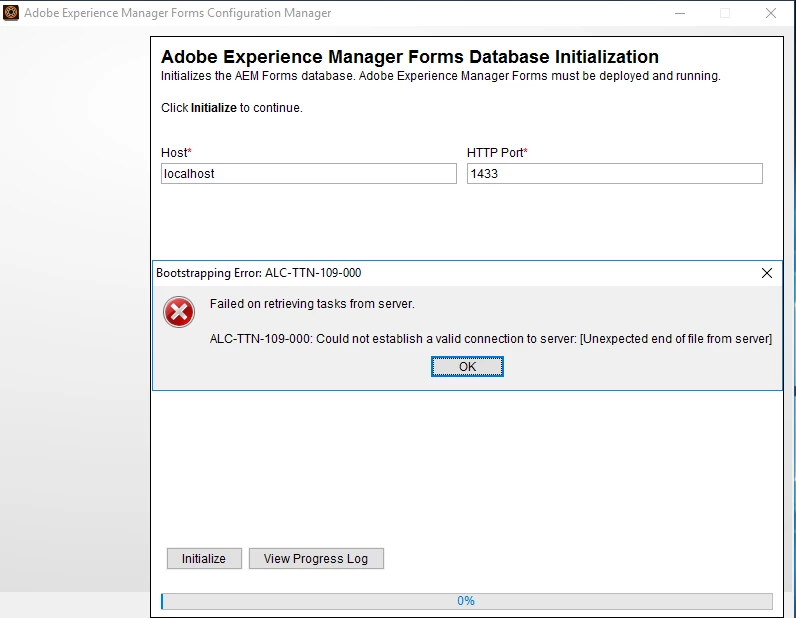The height and width of the screenshot is (618, 796).
Task: Open the View Progress Log button
Action: [x=316, y=559]
